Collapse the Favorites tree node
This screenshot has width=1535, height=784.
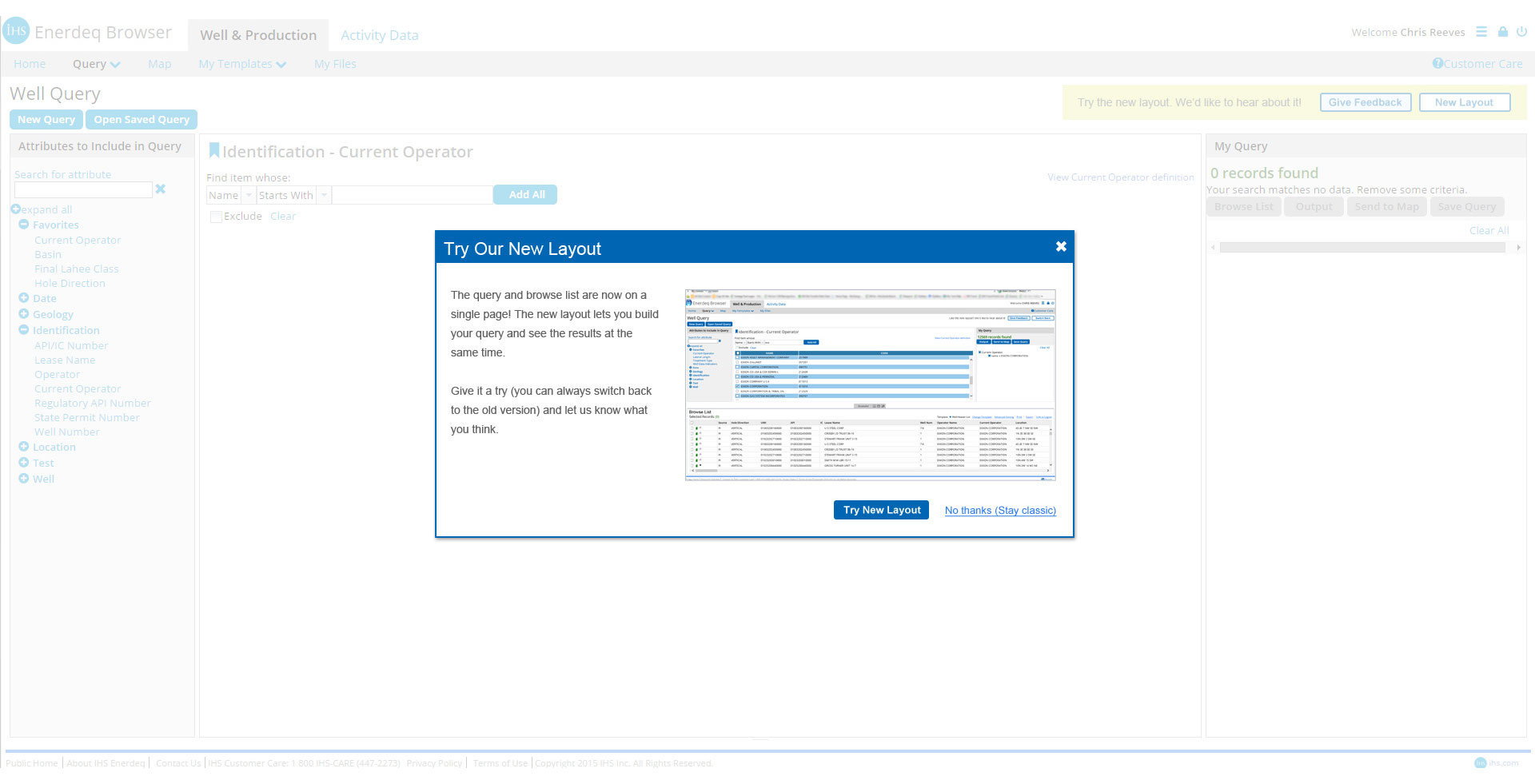click(x=24, y=225)
